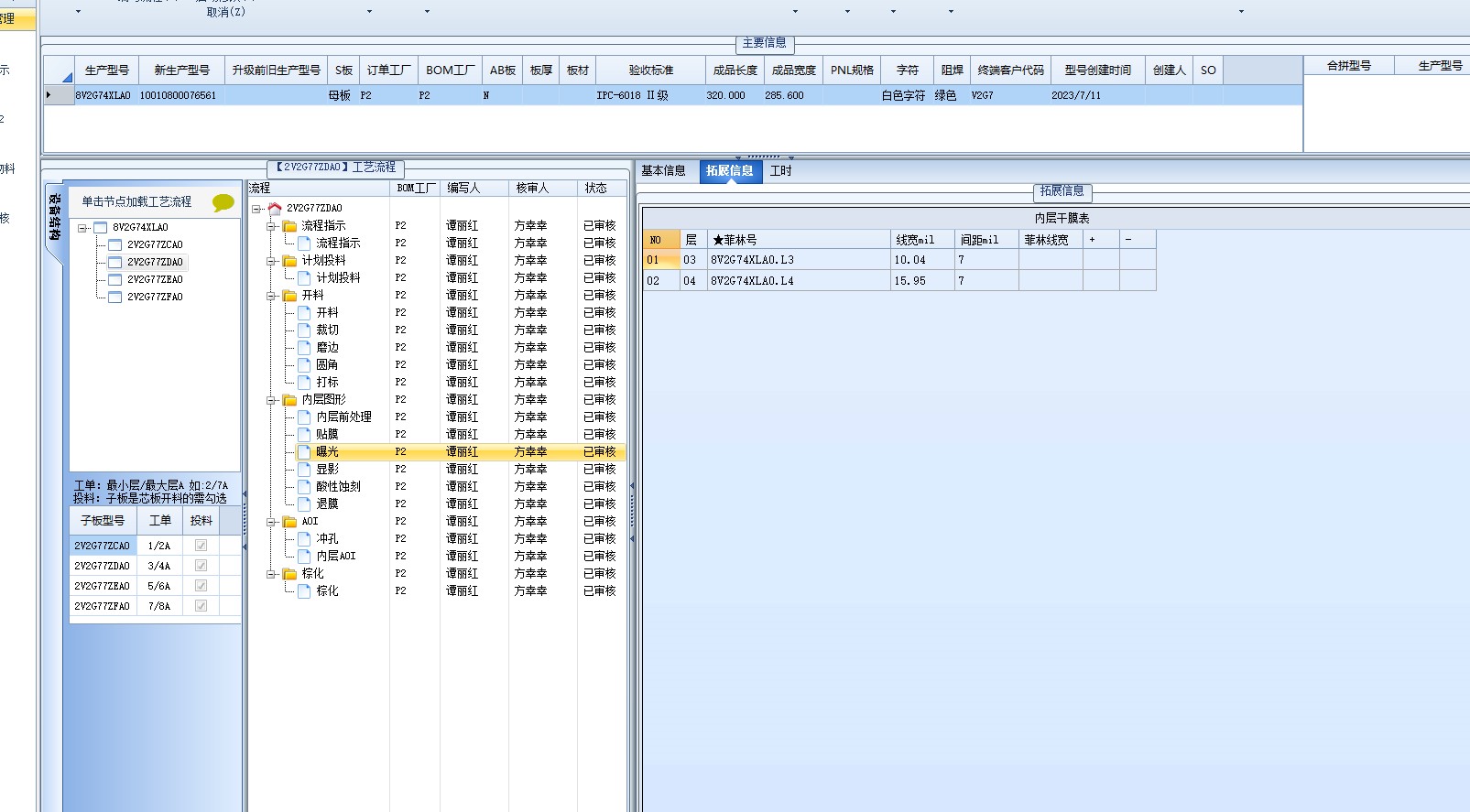Click the document icon beside 显影 step

tap(304, 469)
